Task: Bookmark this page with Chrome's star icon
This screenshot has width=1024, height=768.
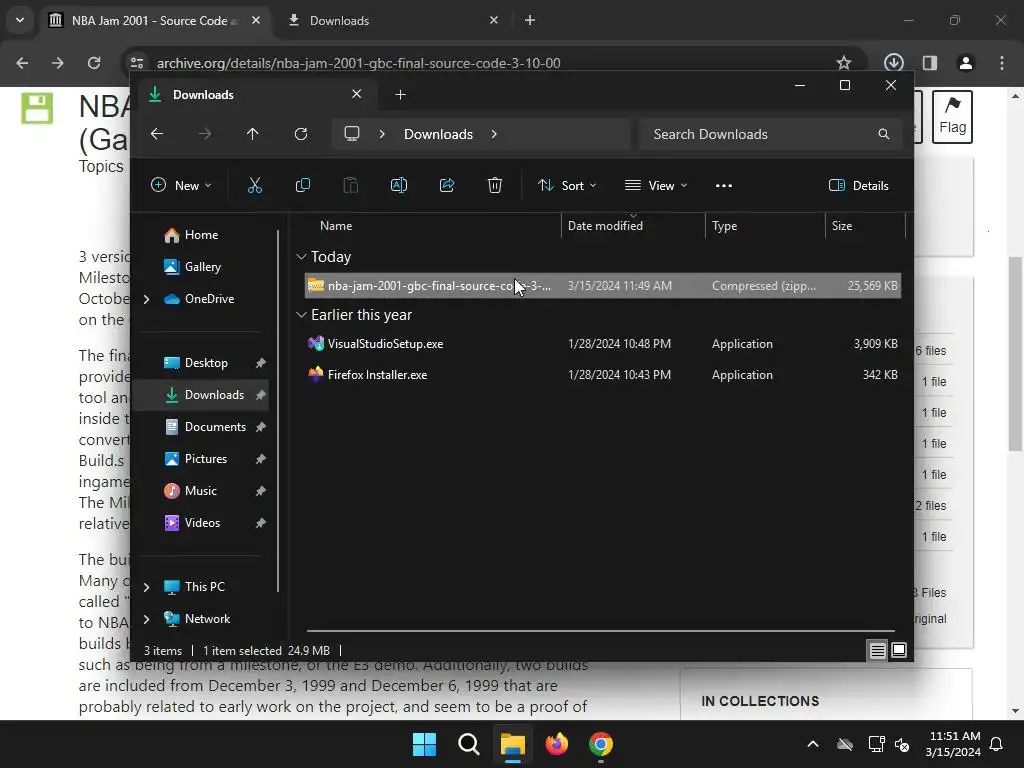Action: (844, 63)
